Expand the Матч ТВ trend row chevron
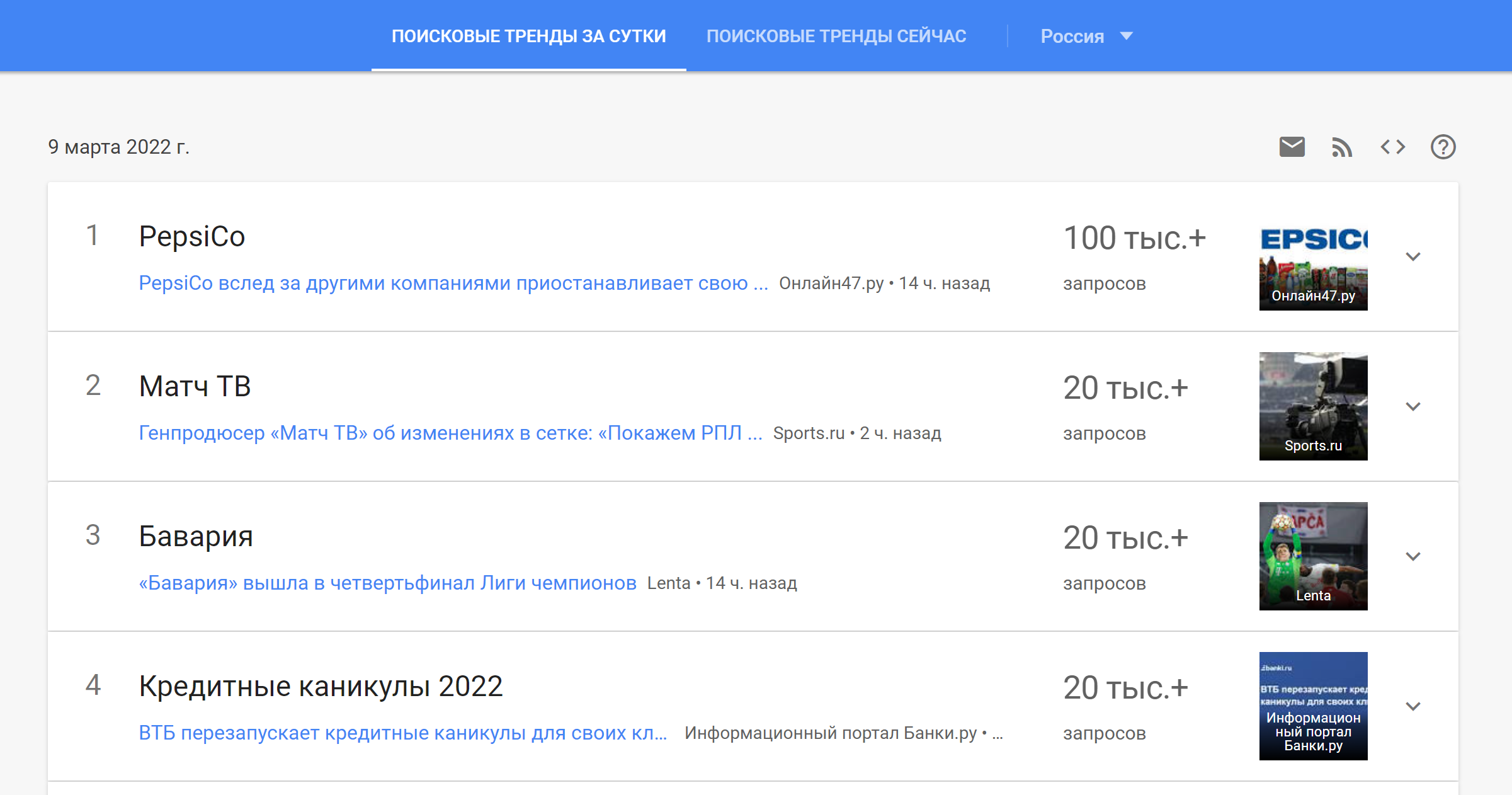 click(1413, 406)
